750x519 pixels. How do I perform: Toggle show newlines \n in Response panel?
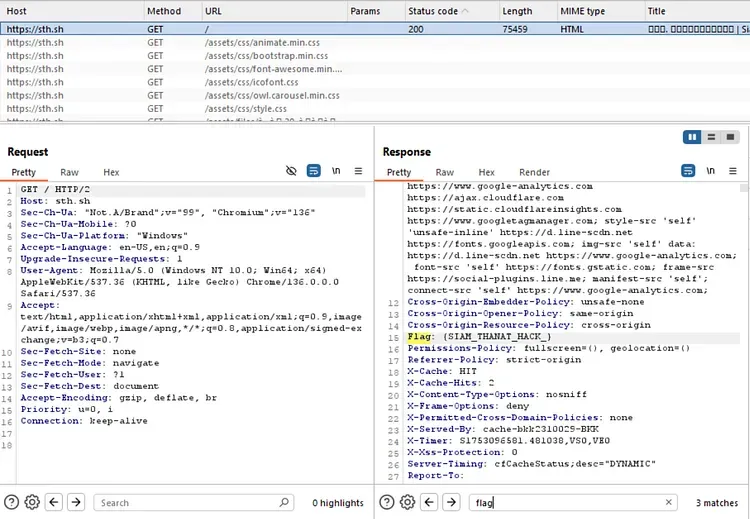coord(710,171)
